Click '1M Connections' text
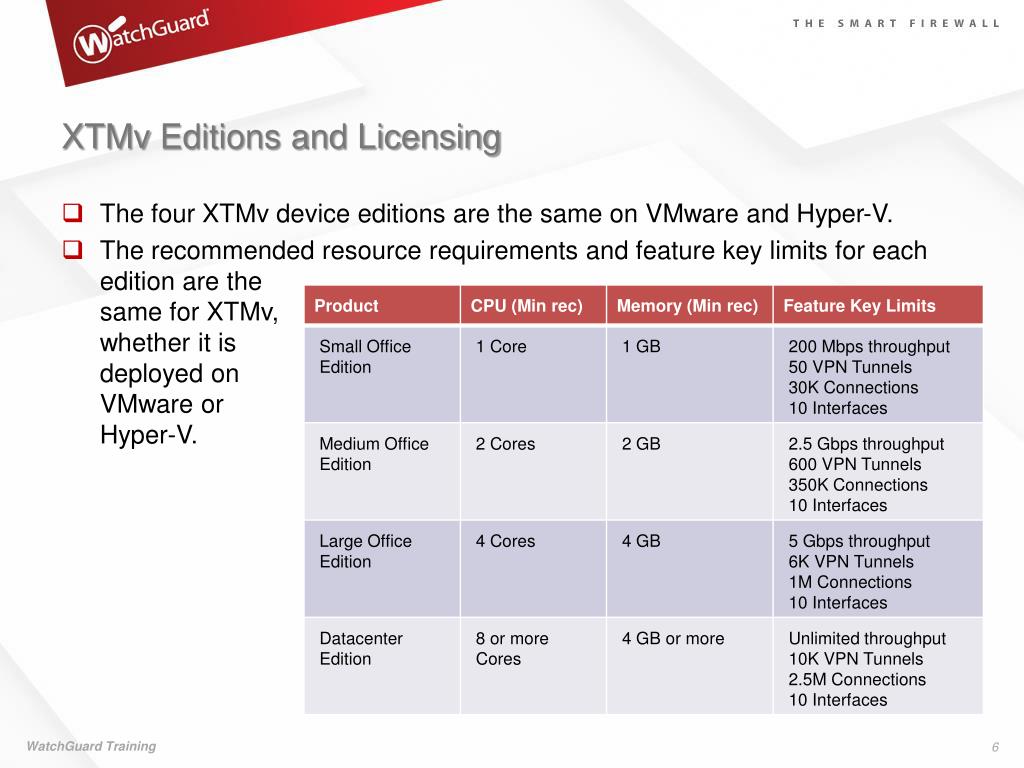 tap(850, 582)
